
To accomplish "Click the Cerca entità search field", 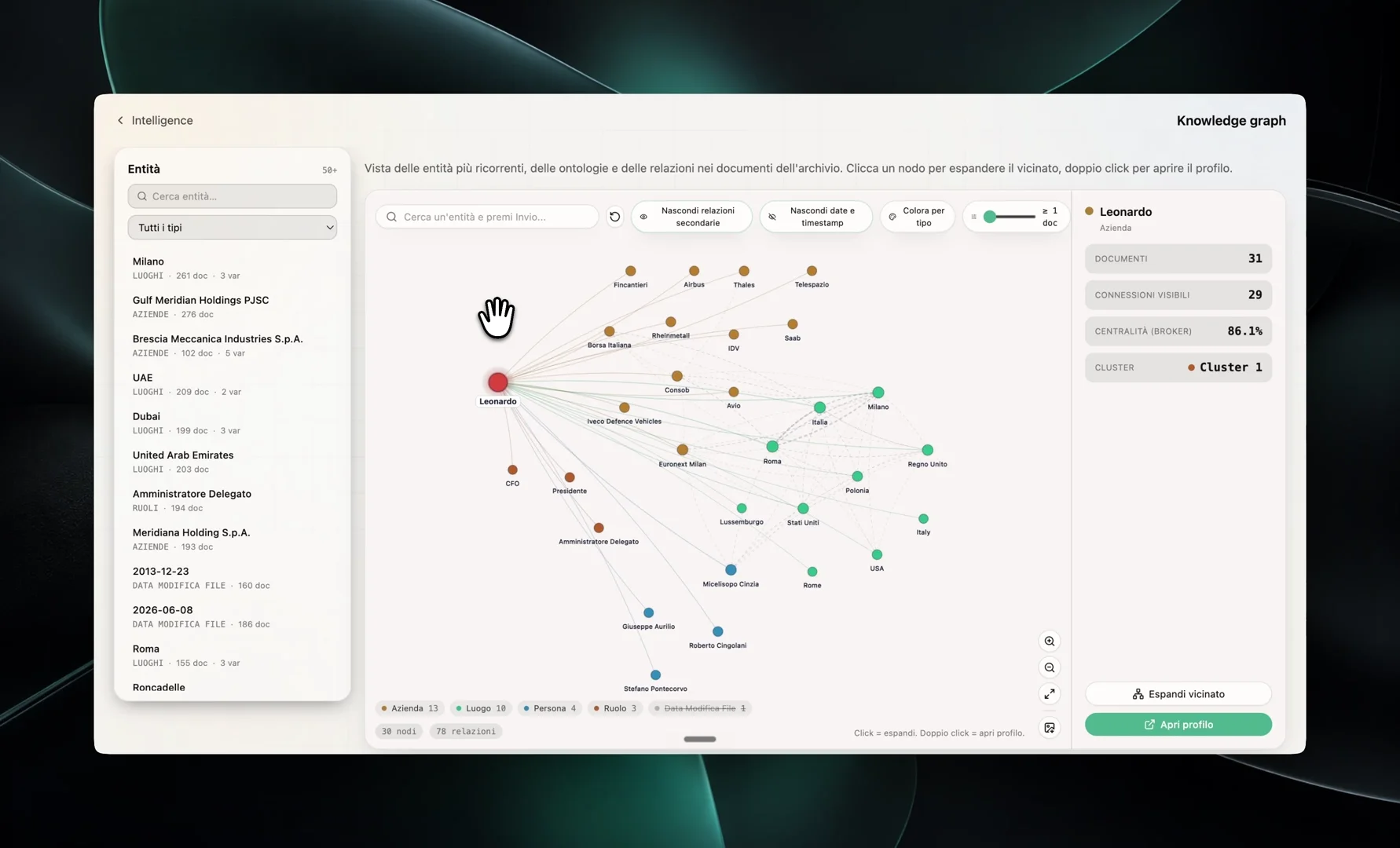I will 233,196.
